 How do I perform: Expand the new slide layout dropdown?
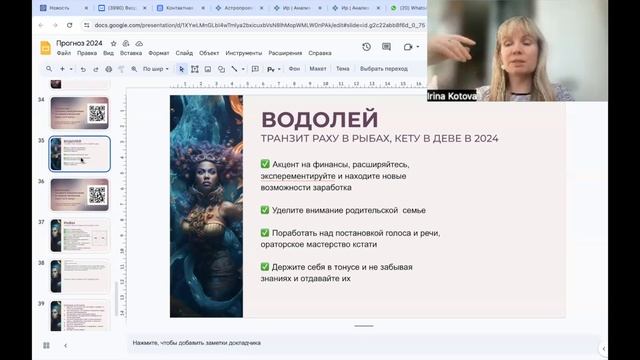71,69
